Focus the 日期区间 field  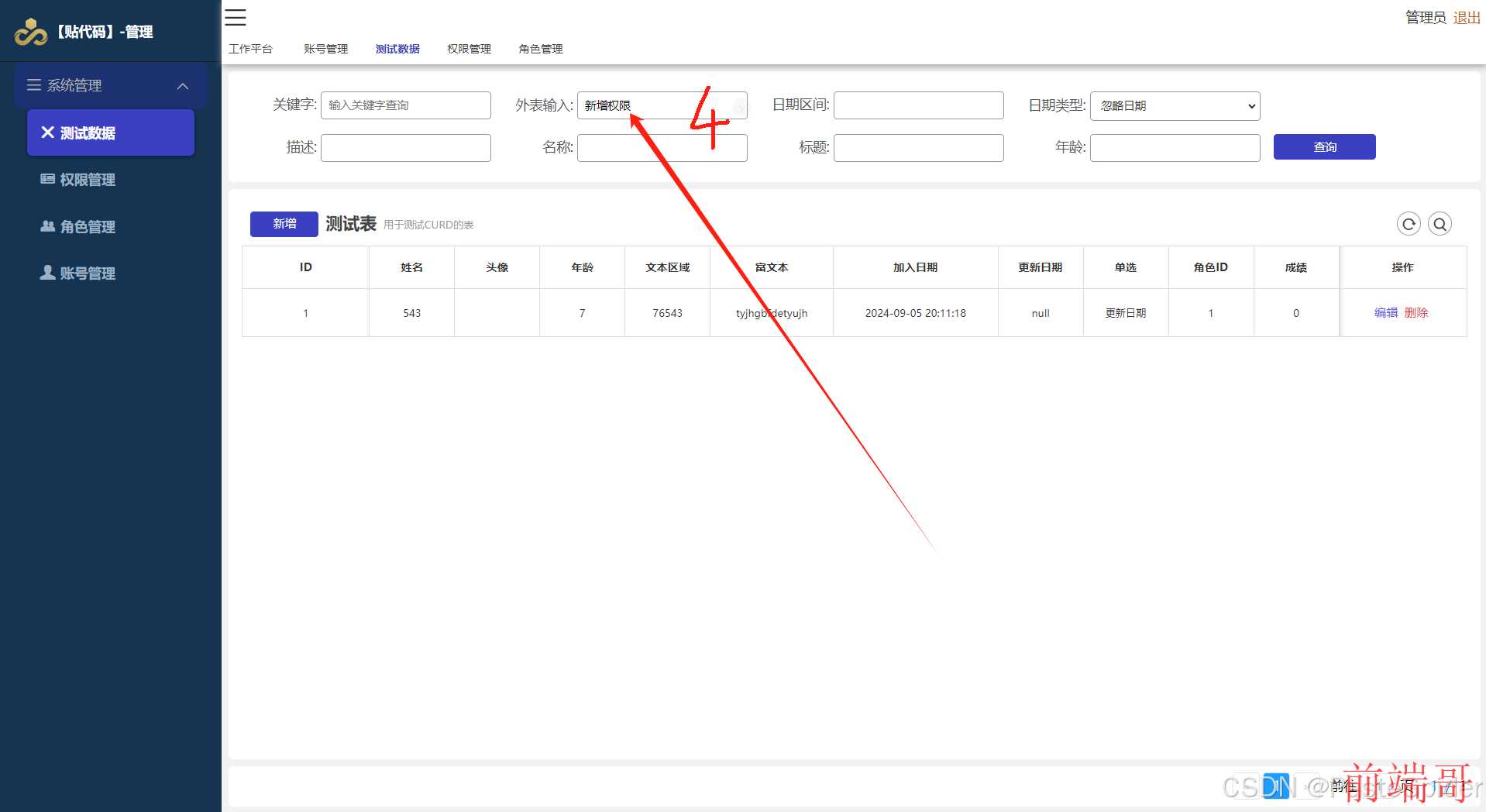[x=919, y=105]
